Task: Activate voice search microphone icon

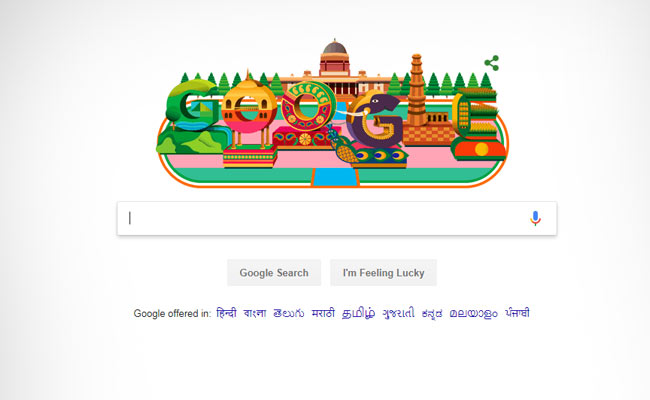Action: (535, 218)
